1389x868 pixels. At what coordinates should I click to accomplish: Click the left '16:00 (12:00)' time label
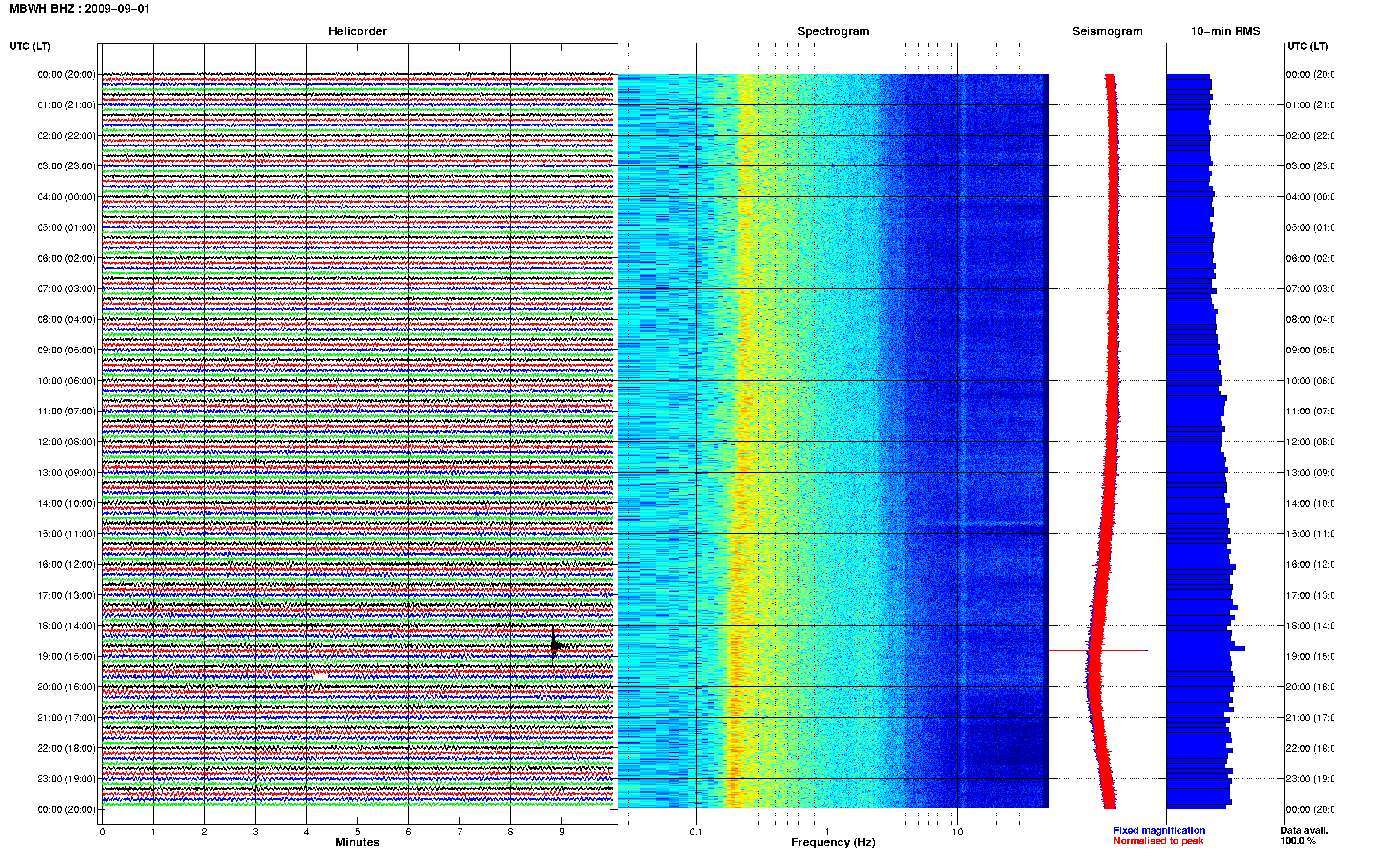point(66,564)
